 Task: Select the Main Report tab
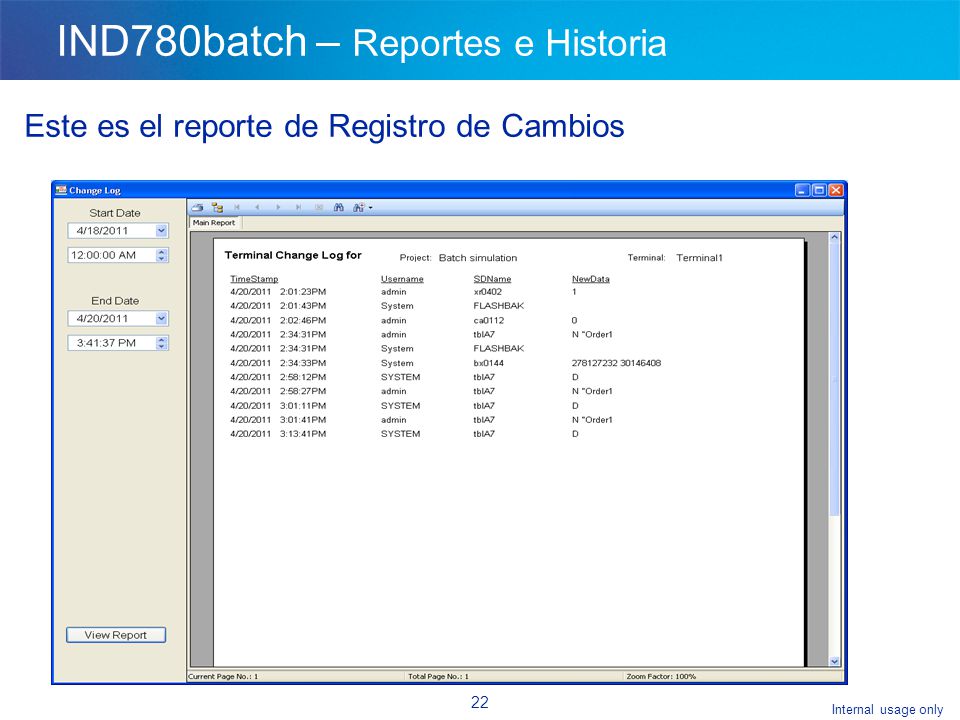coord(214,223)
